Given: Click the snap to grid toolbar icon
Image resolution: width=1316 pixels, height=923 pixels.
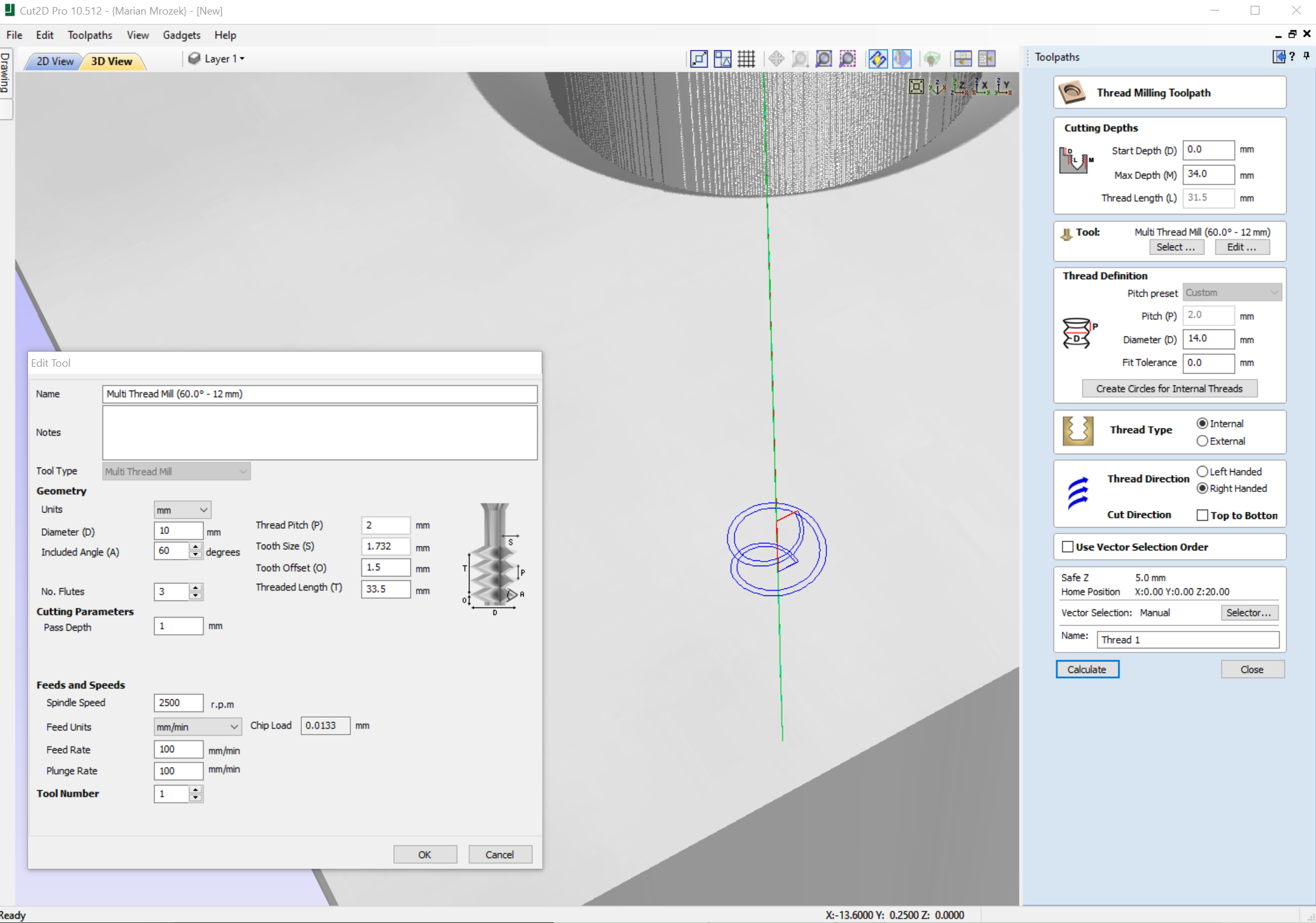Looking at the screenshot, I should tap(746, 58).
